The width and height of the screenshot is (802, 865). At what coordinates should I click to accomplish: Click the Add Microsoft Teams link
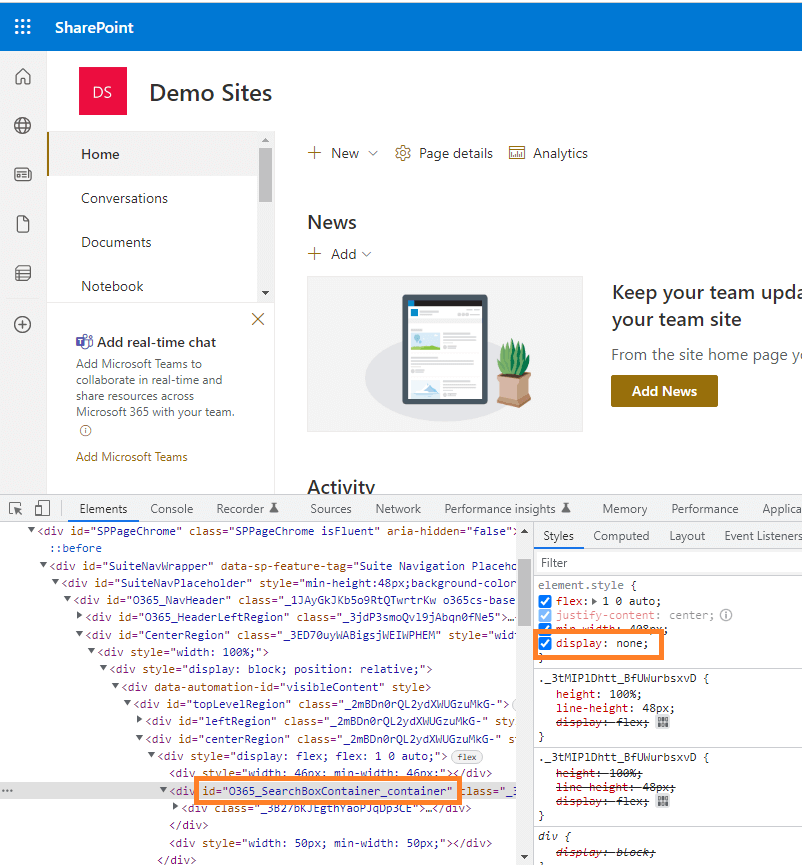pos(131,456)
